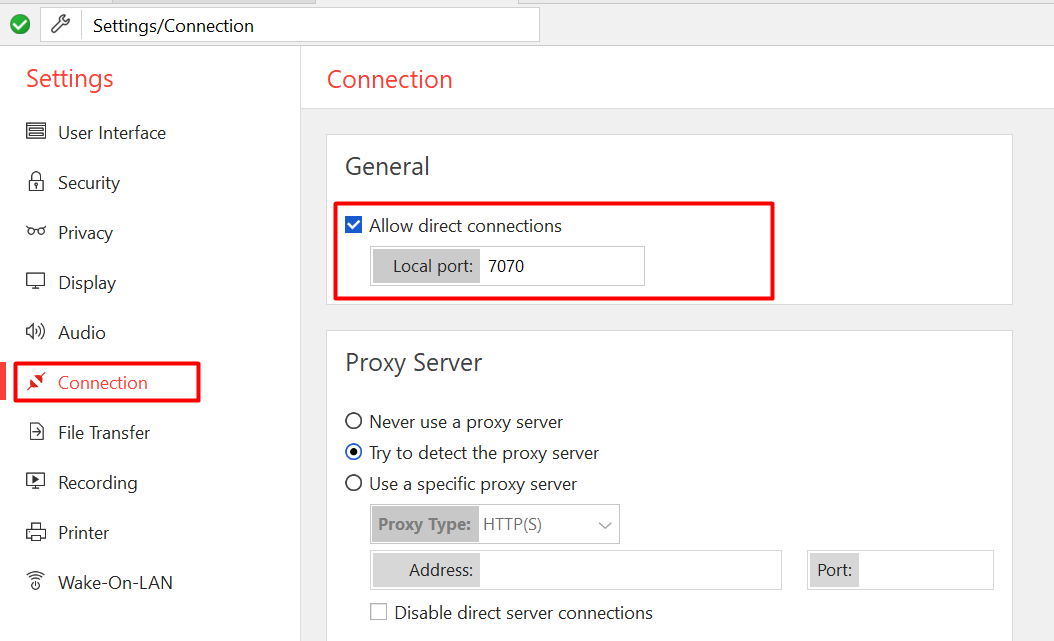
Task: Open the Proxy Type dropdown
Action: (495, 524)
